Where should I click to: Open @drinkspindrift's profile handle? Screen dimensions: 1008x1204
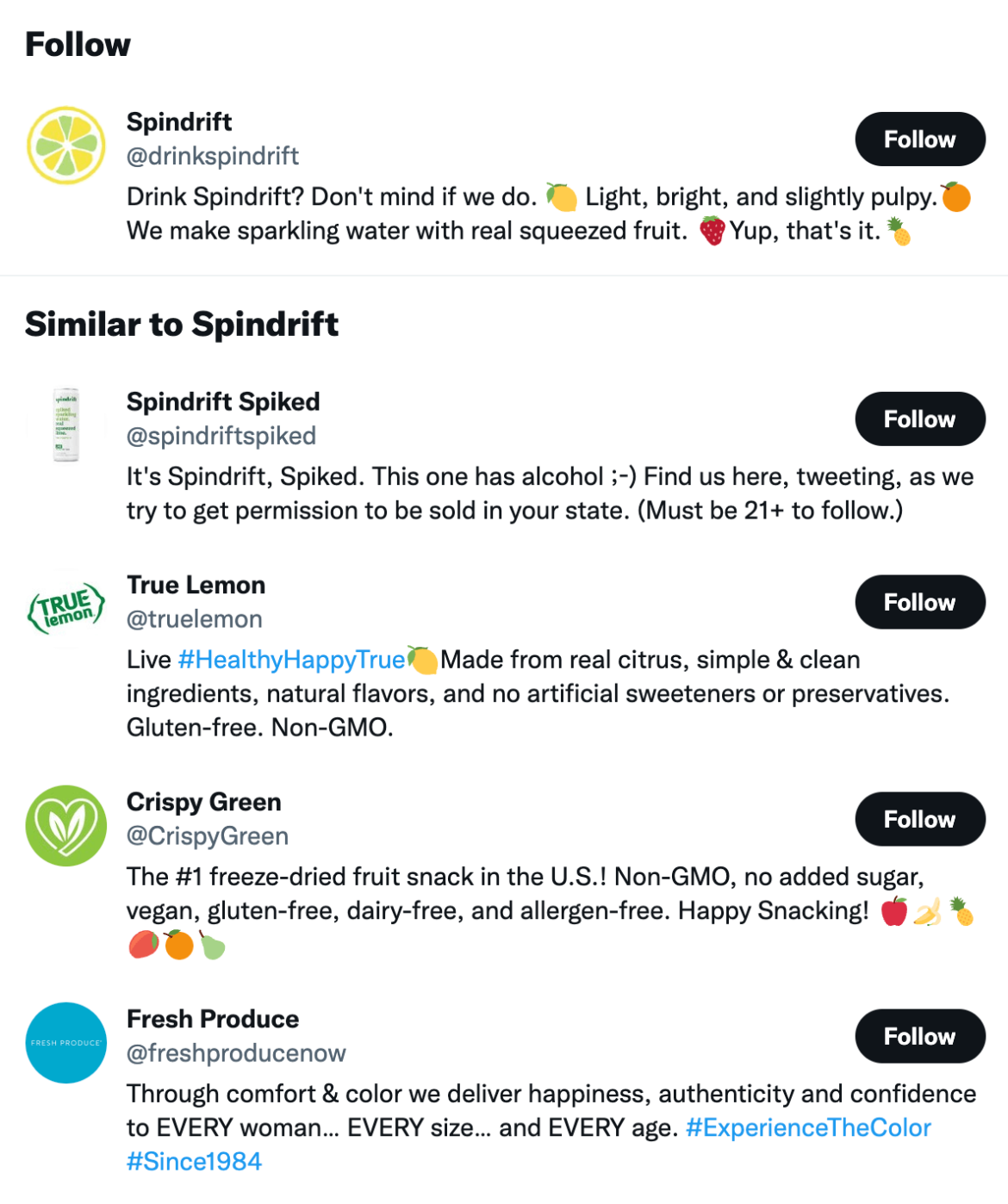pos(213,156)
